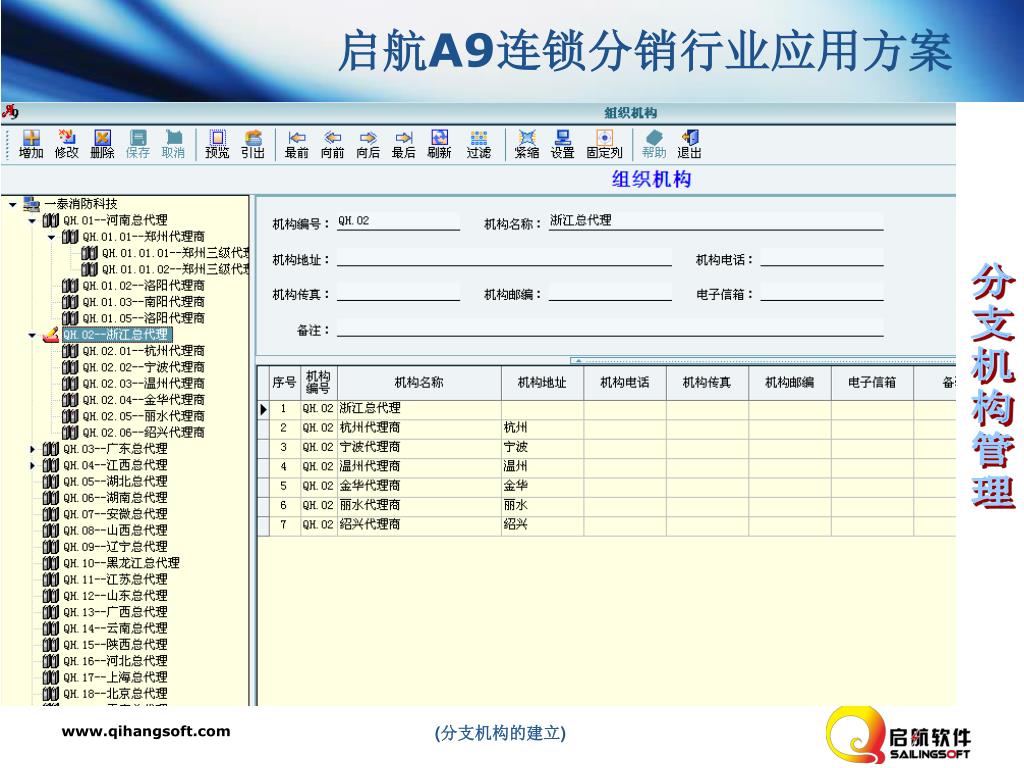Image resolution: width=1024 pixels, height=768 pixels.
Task: Click the book icon of QH.03--广东总代理
Action: click(x=51, y=449)
